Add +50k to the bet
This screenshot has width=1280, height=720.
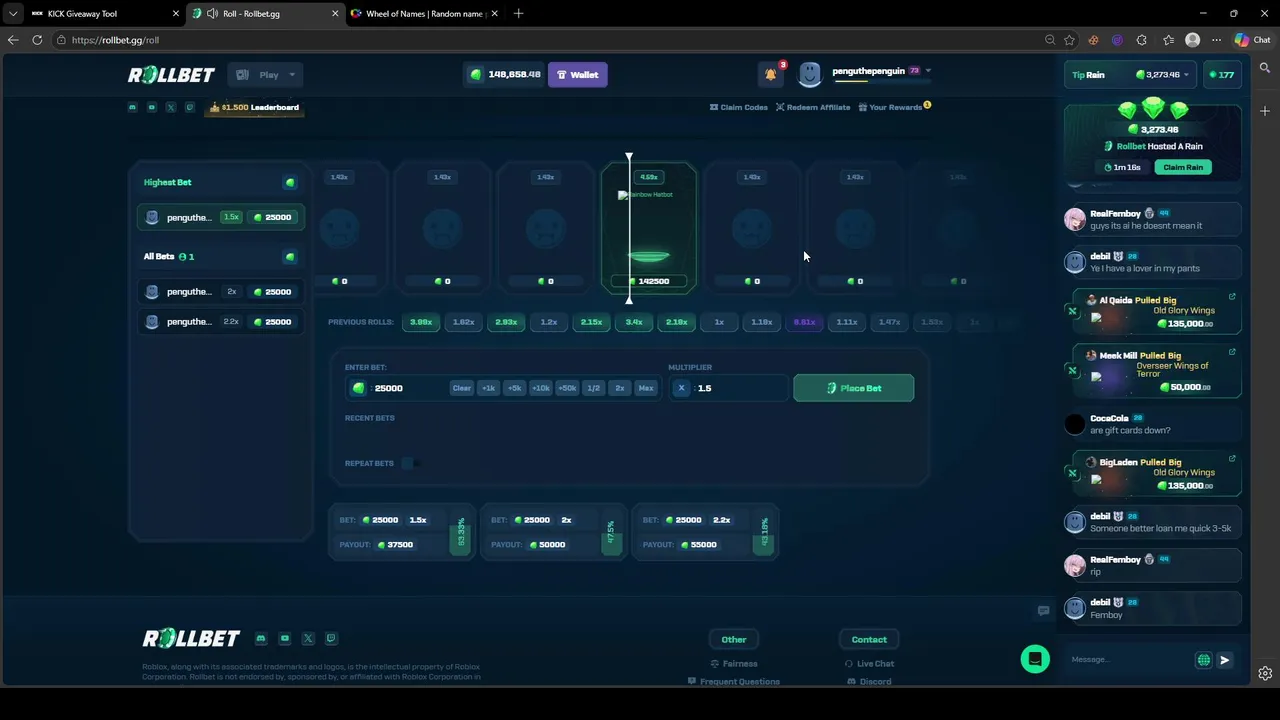coord(567,388)
